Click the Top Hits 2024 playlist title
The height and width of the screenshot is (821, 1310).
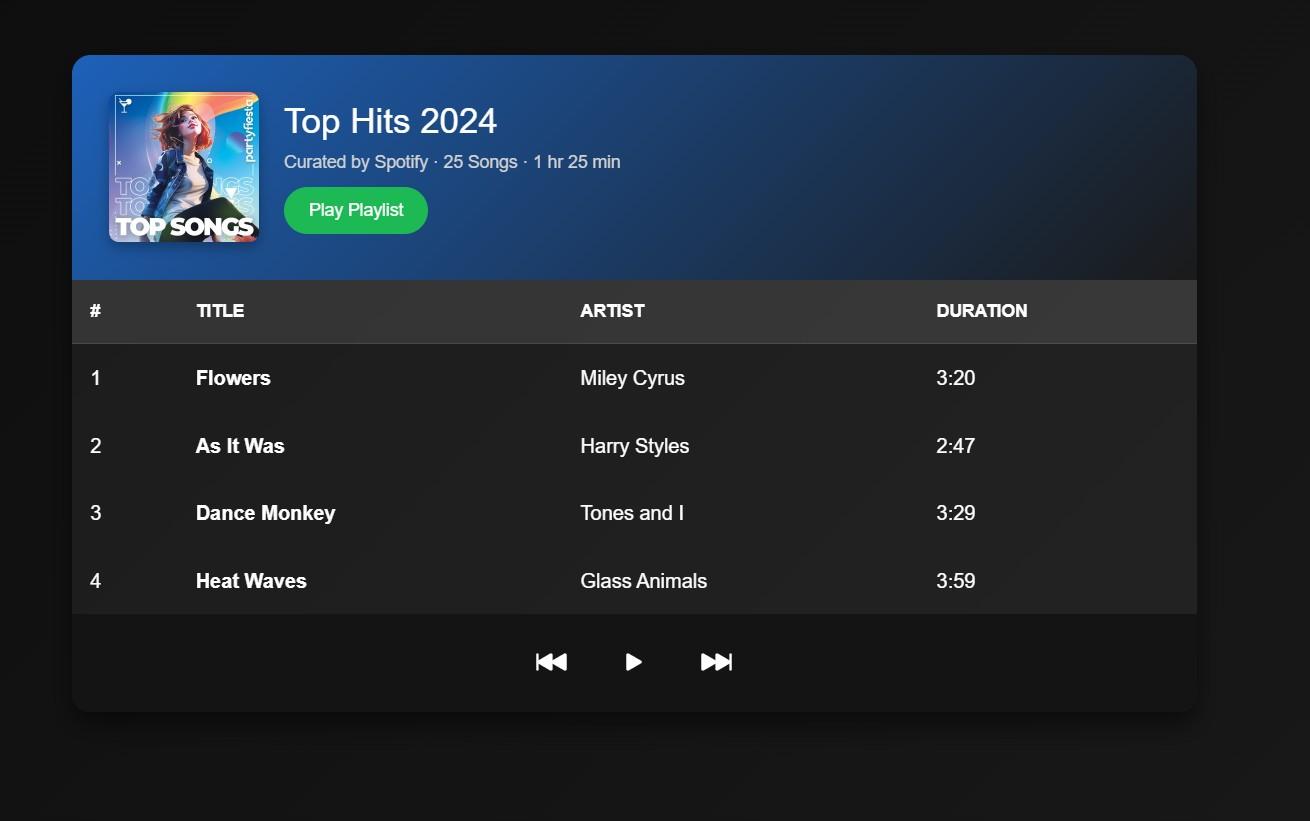(x=391, y=120)
